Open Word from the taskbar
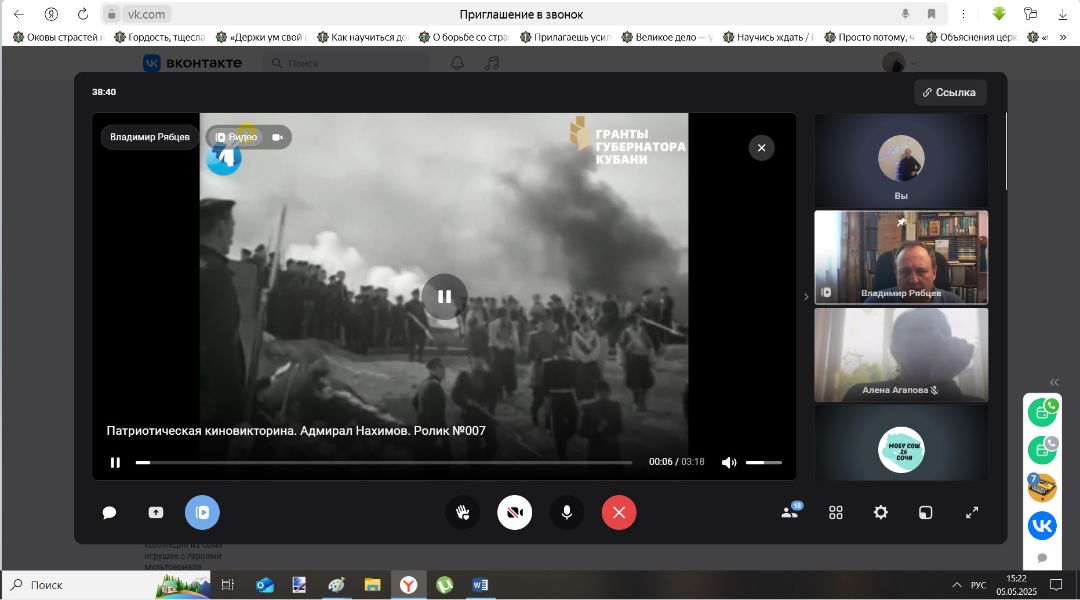 coord(480,585)
